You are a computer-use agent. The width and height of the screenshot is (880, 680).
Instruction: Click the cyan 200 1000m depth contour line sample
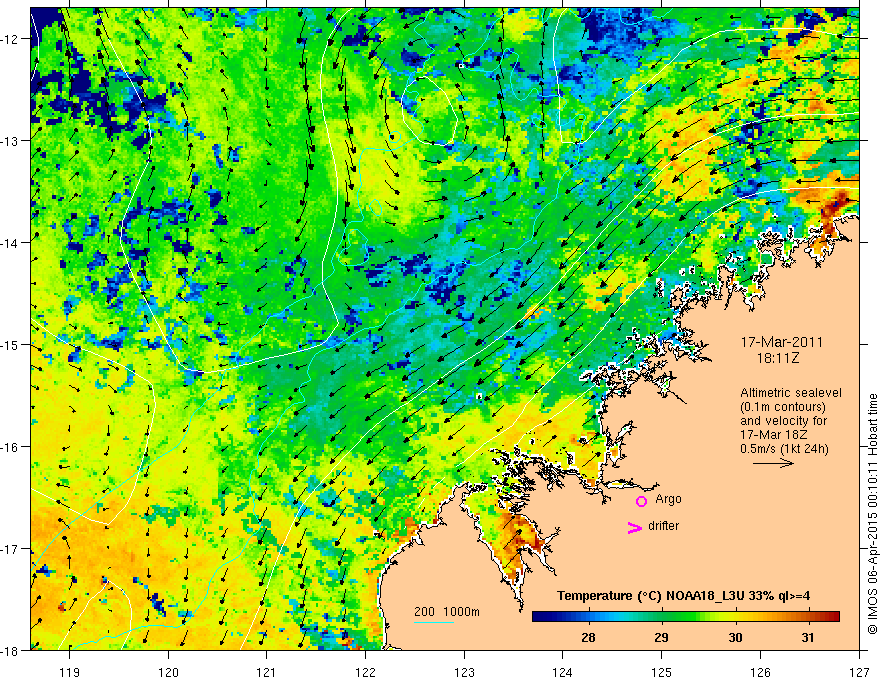[x=434, y=622]
